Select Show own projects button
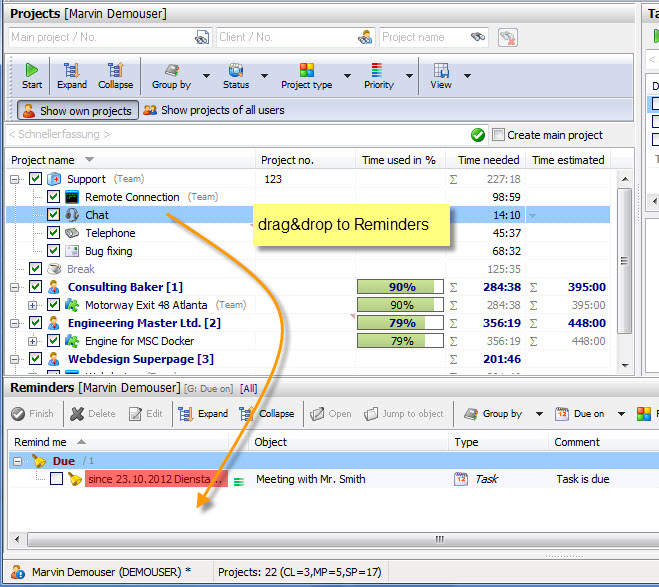 (x=76, y=110)
